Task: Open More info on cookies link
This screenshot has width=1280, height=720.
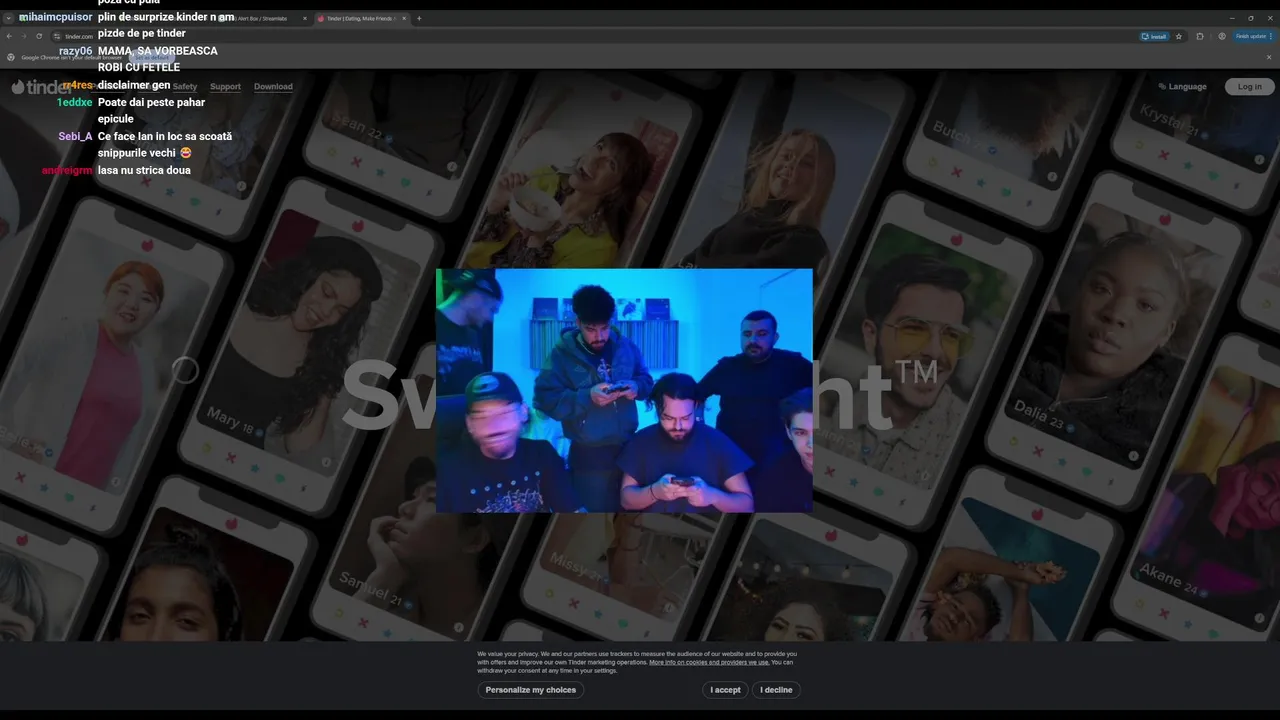Action: coord(709,662)
